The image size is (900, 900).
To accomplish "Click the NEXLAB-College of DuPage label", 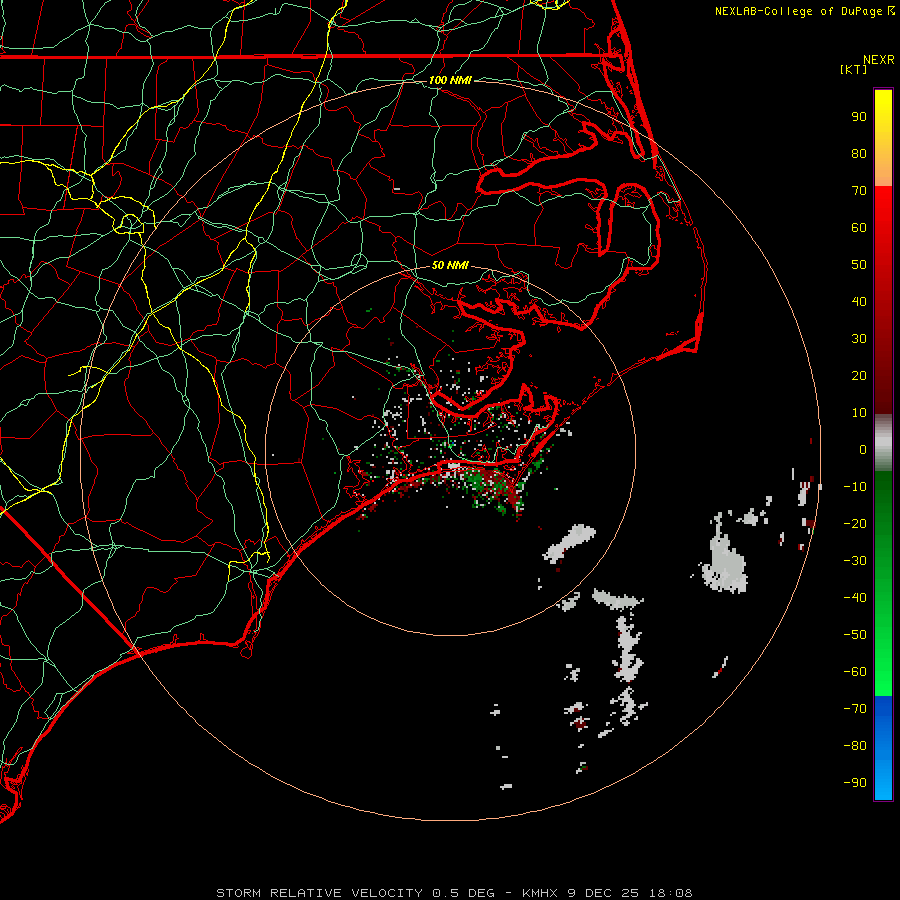I will [804, 11].
